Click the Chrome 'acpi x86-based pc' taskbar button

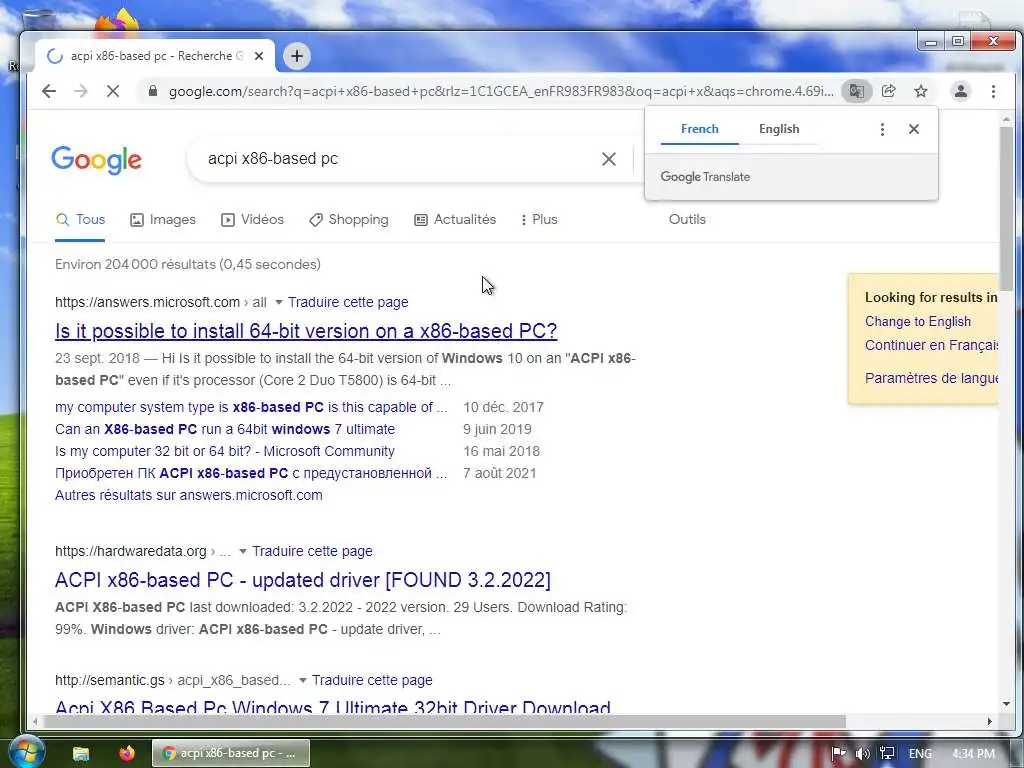pos(231,753)
